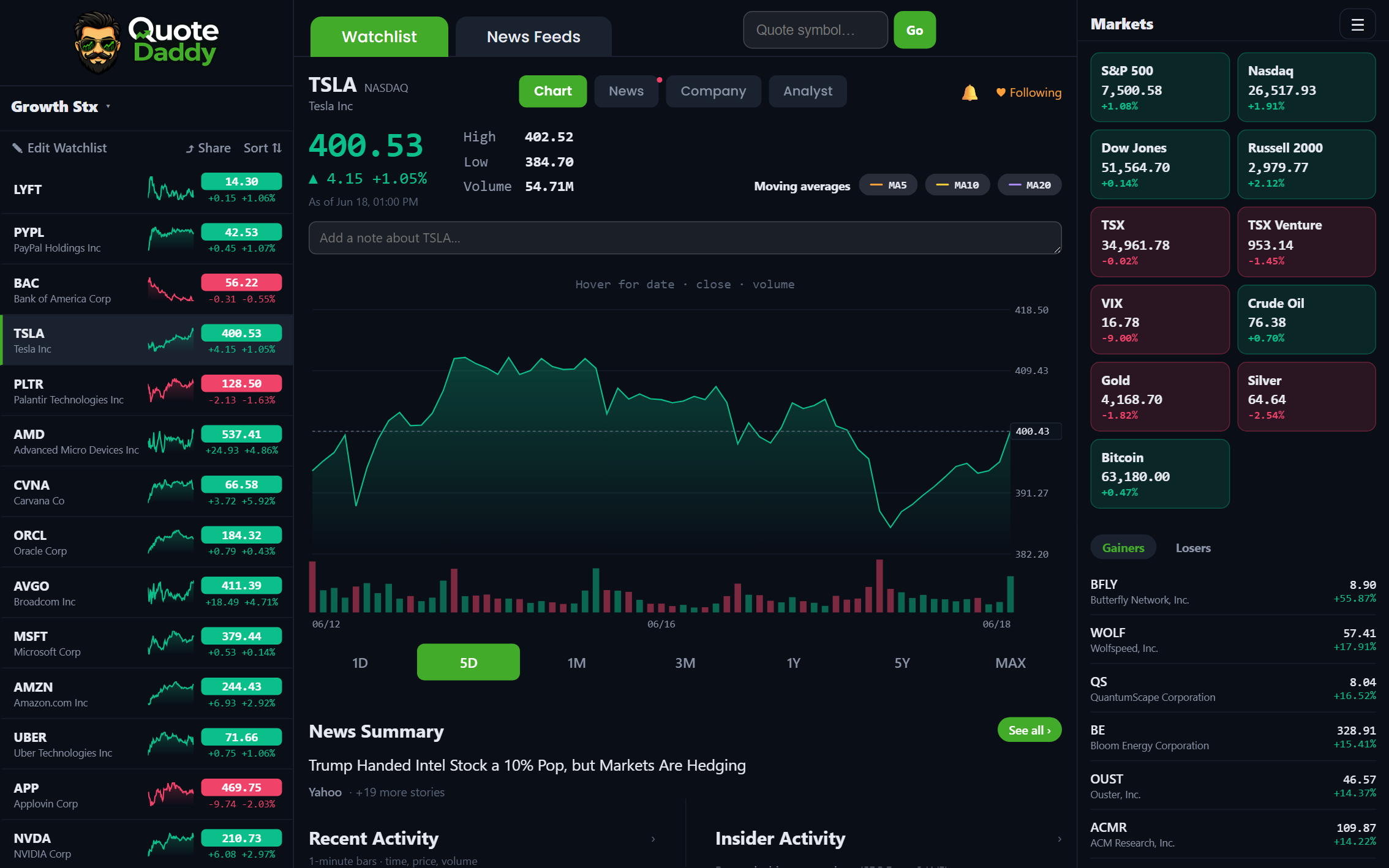The height and width of the screenshot is (868, 1389).
Task: Click the ORCL sparkline chart
Action: pos(171,542)
